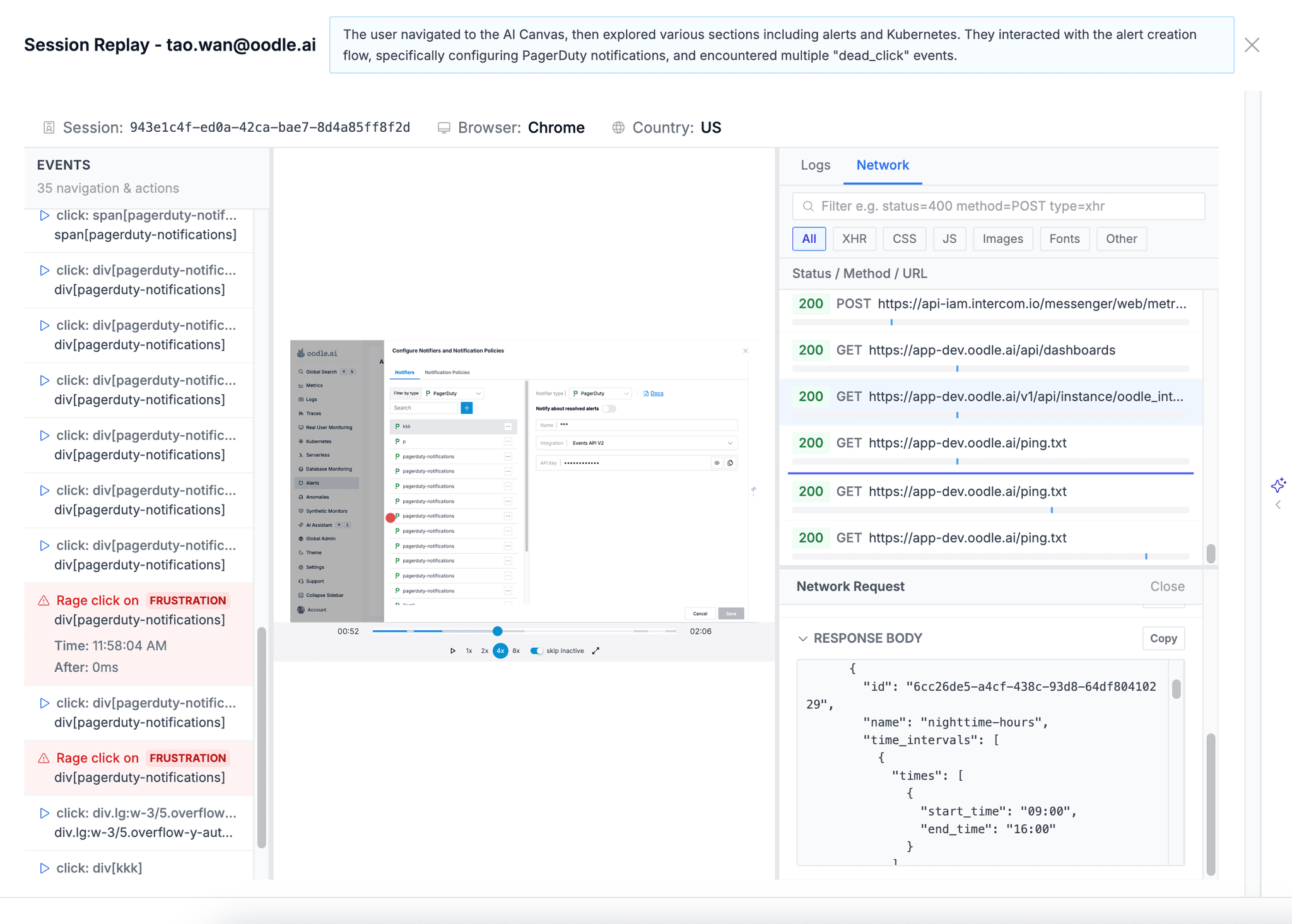Switch to the Logs tab
The height and width of the screenshot is (924, 1292).
tap(815, 165)
